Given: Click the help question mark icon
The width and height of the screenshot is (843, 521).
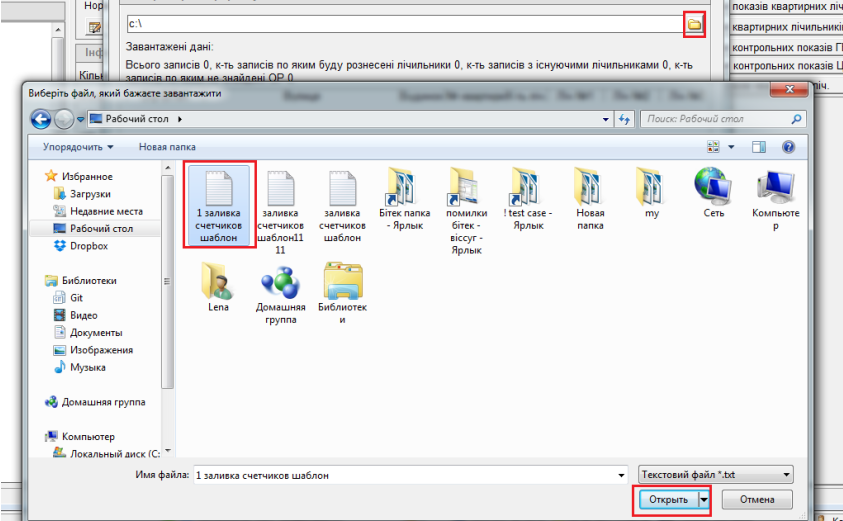Looking at the screenshot, I should pyautogui.click(x=788, y=146).
